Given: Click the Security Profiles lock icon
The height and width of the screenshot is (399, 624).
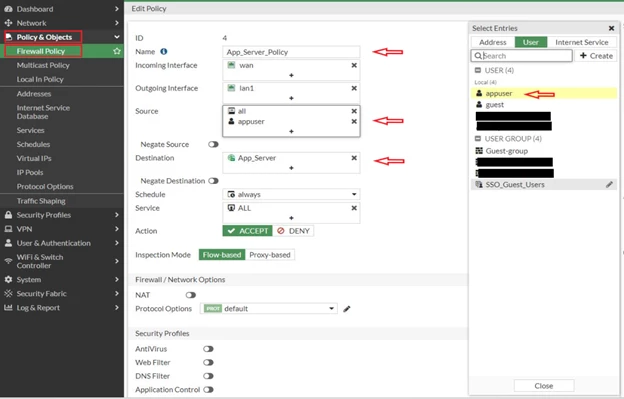Looking at the screenshot, I should pyautogui.click(x=8, y=215).
